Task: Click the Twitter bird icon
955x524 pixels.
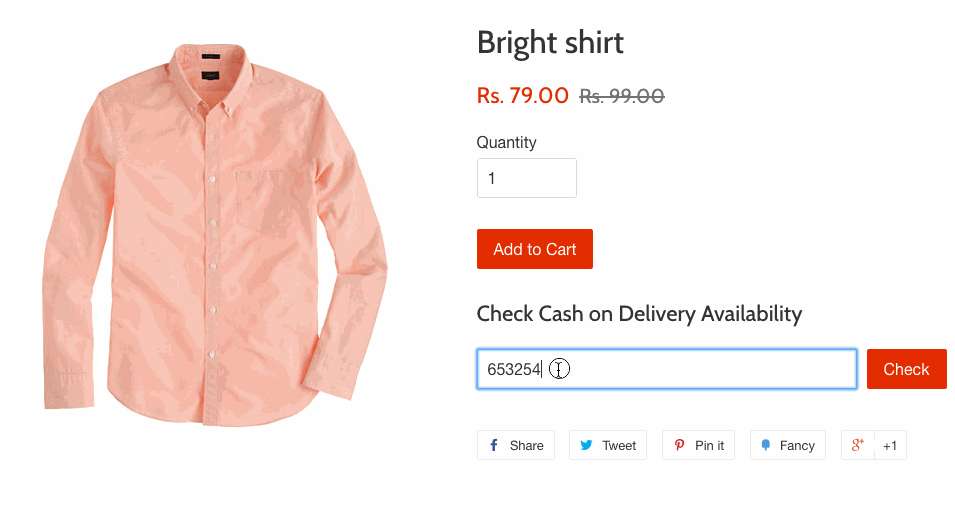Action: pyautogui.click(x=586, y=446)
